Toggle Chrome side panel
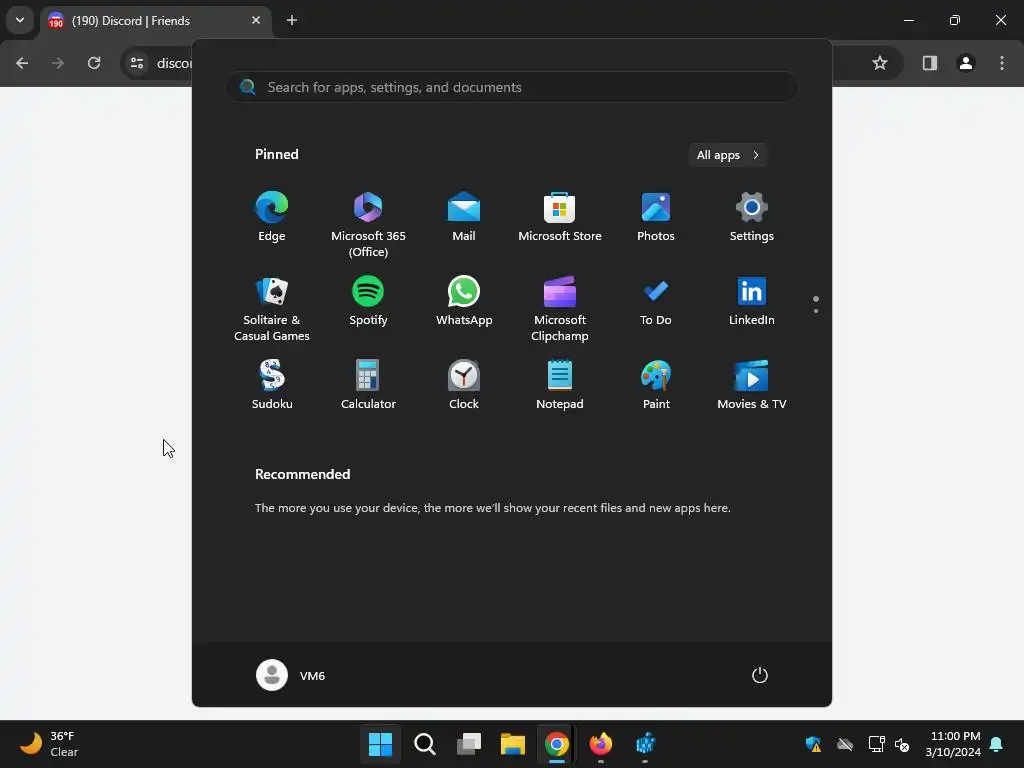The height and width of the screenshot is (768, 1024). (x=929, y=63)
